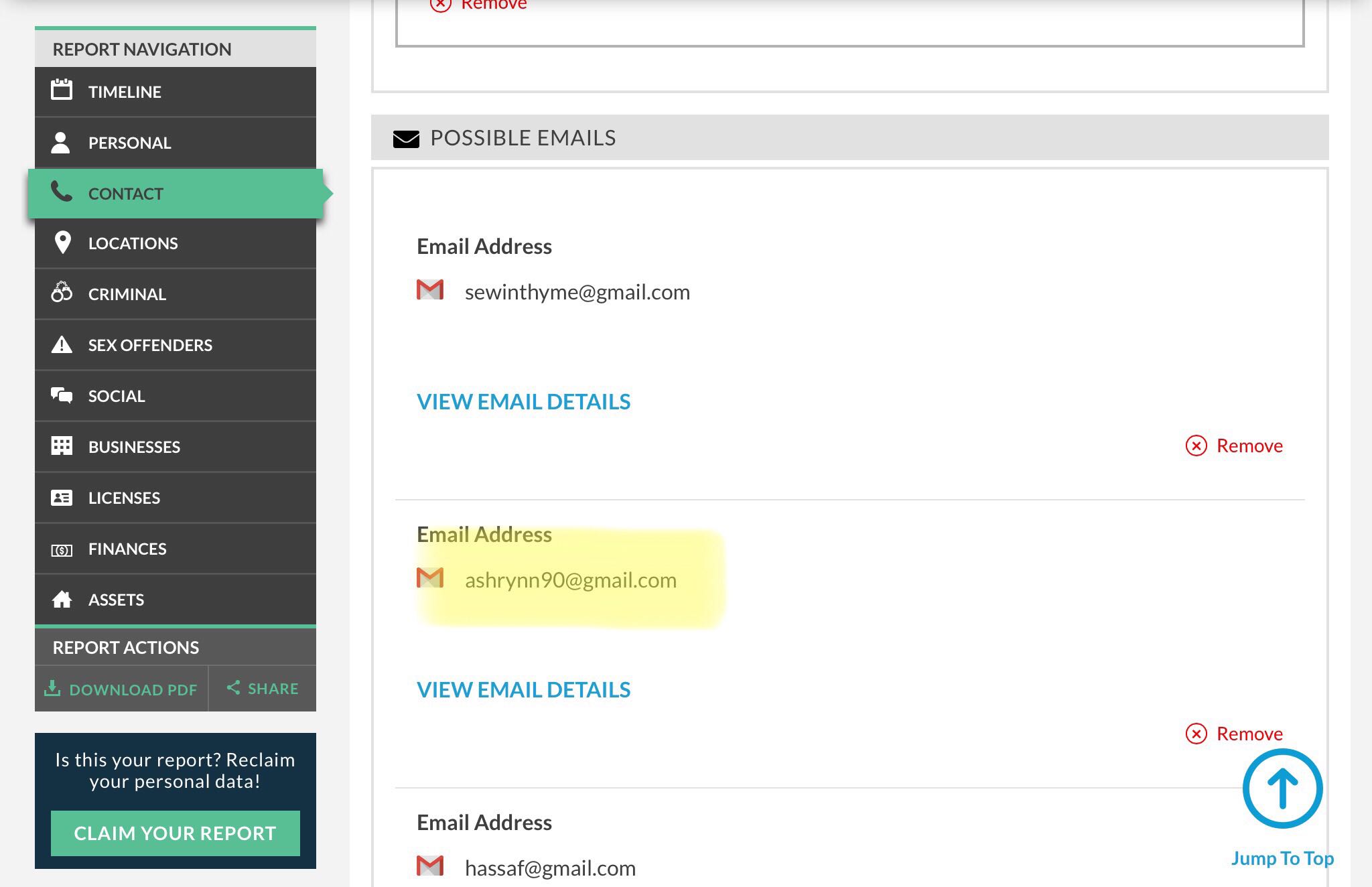Viewport: 1372px width, 887px height.
Task: Click the Gmail icon next to ashrynn90@gmail.com
Action: click(x=430, y=577)
